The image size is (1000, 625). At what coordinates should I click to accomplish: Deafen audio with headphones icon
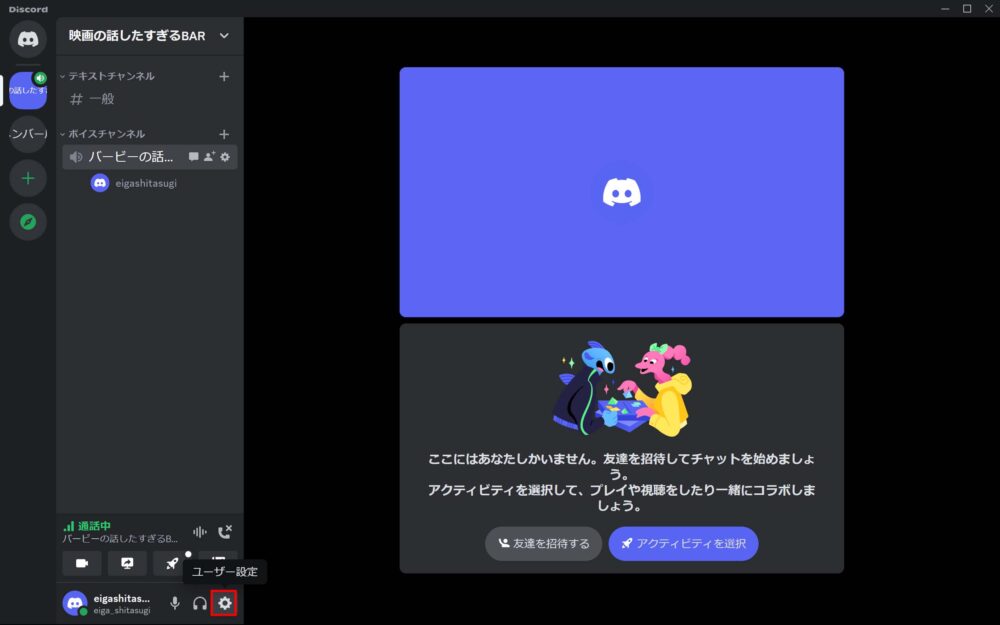(x=200, y=603)
